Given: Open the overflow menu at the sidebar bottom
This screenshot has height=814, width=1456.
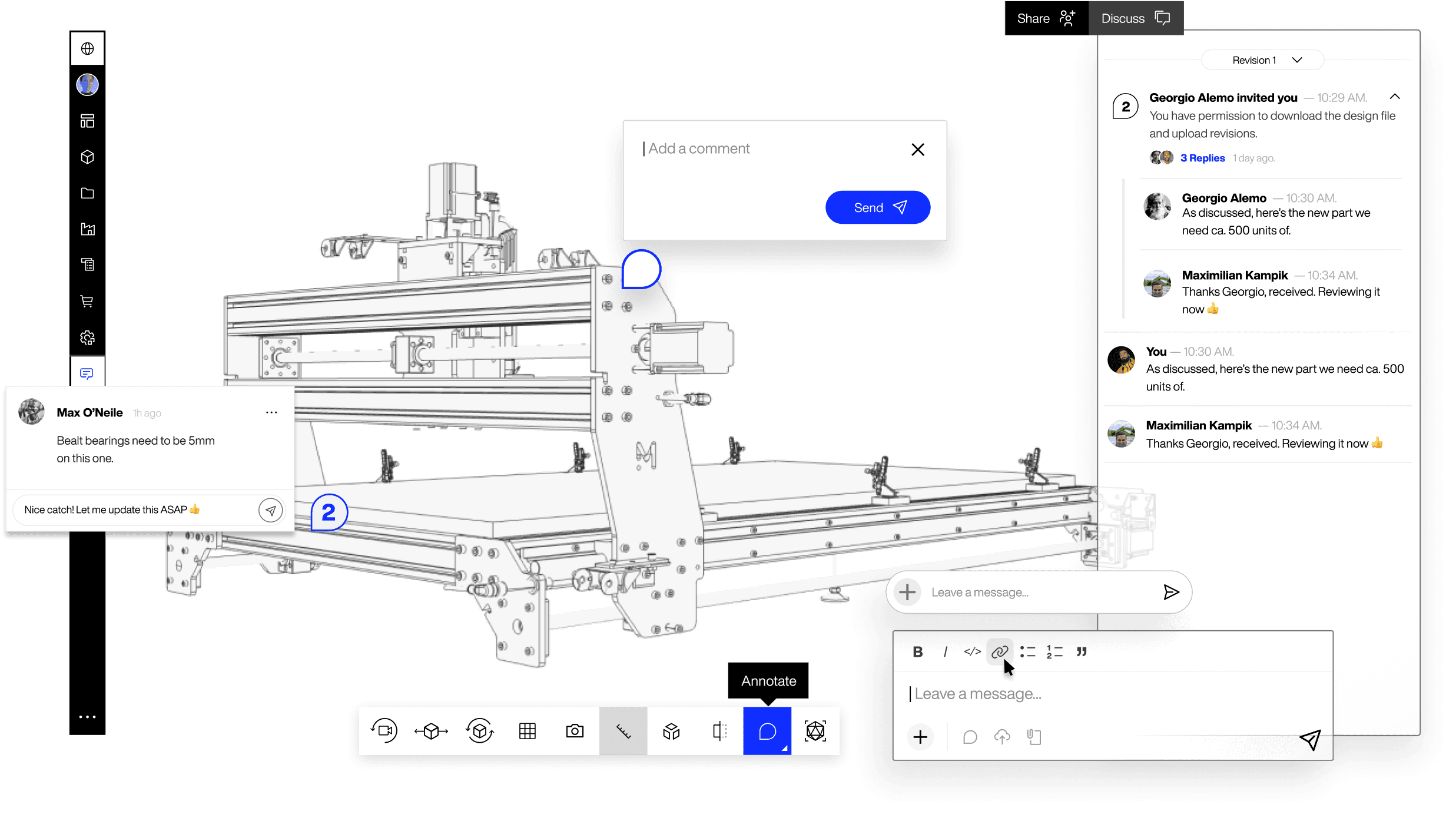Looking at the screenshot, I should pyautogui.click(x=87, y=716).
